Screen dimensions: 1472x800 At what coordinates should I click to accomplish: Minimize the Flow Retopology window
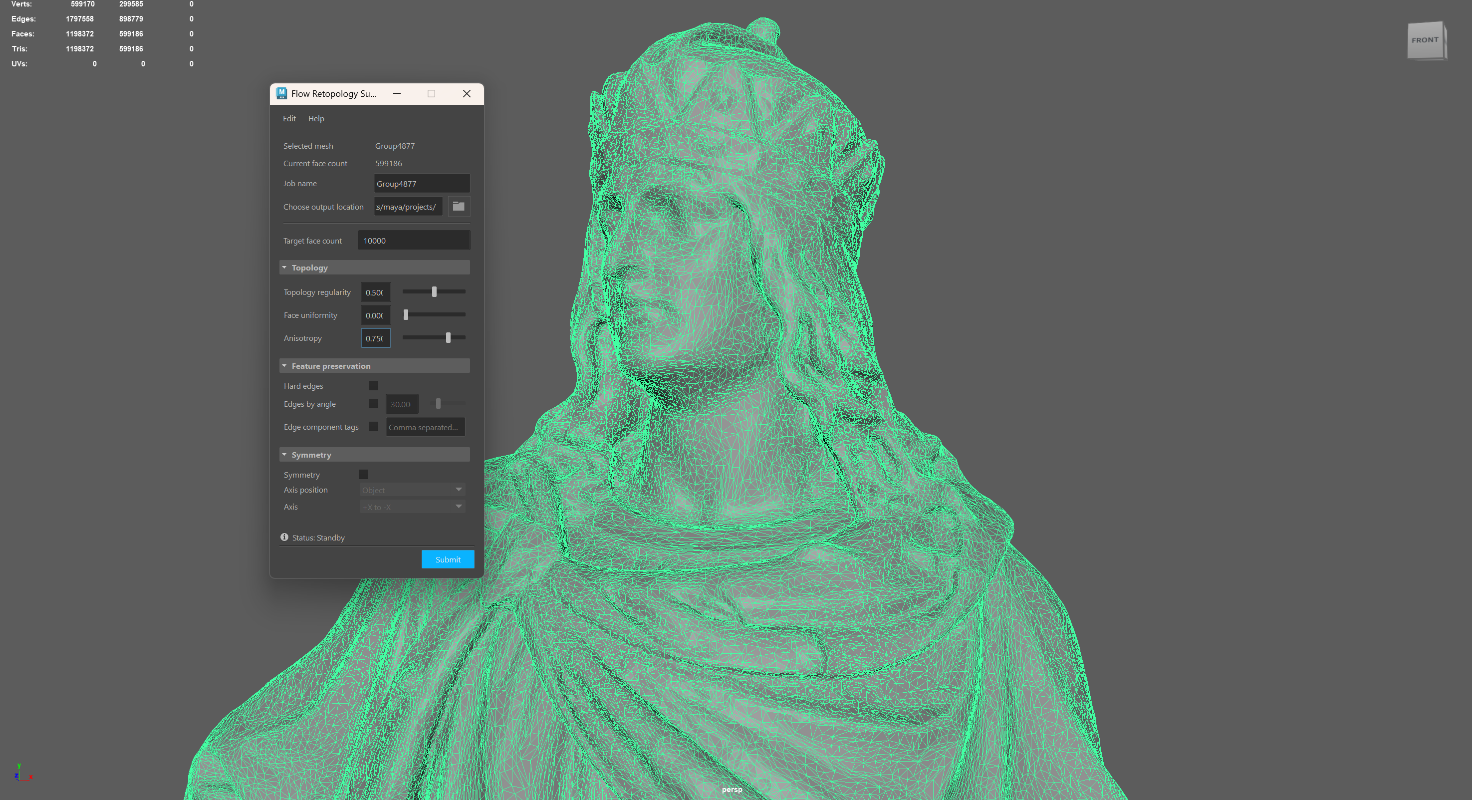[x=397, y=94]
